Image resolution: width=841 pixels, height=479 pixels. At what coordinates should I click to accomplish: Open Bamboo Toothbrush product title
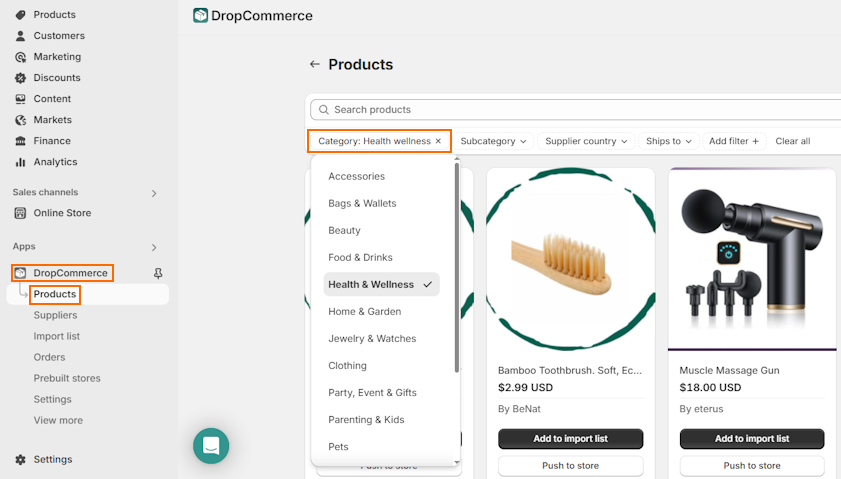coord(570,371)
